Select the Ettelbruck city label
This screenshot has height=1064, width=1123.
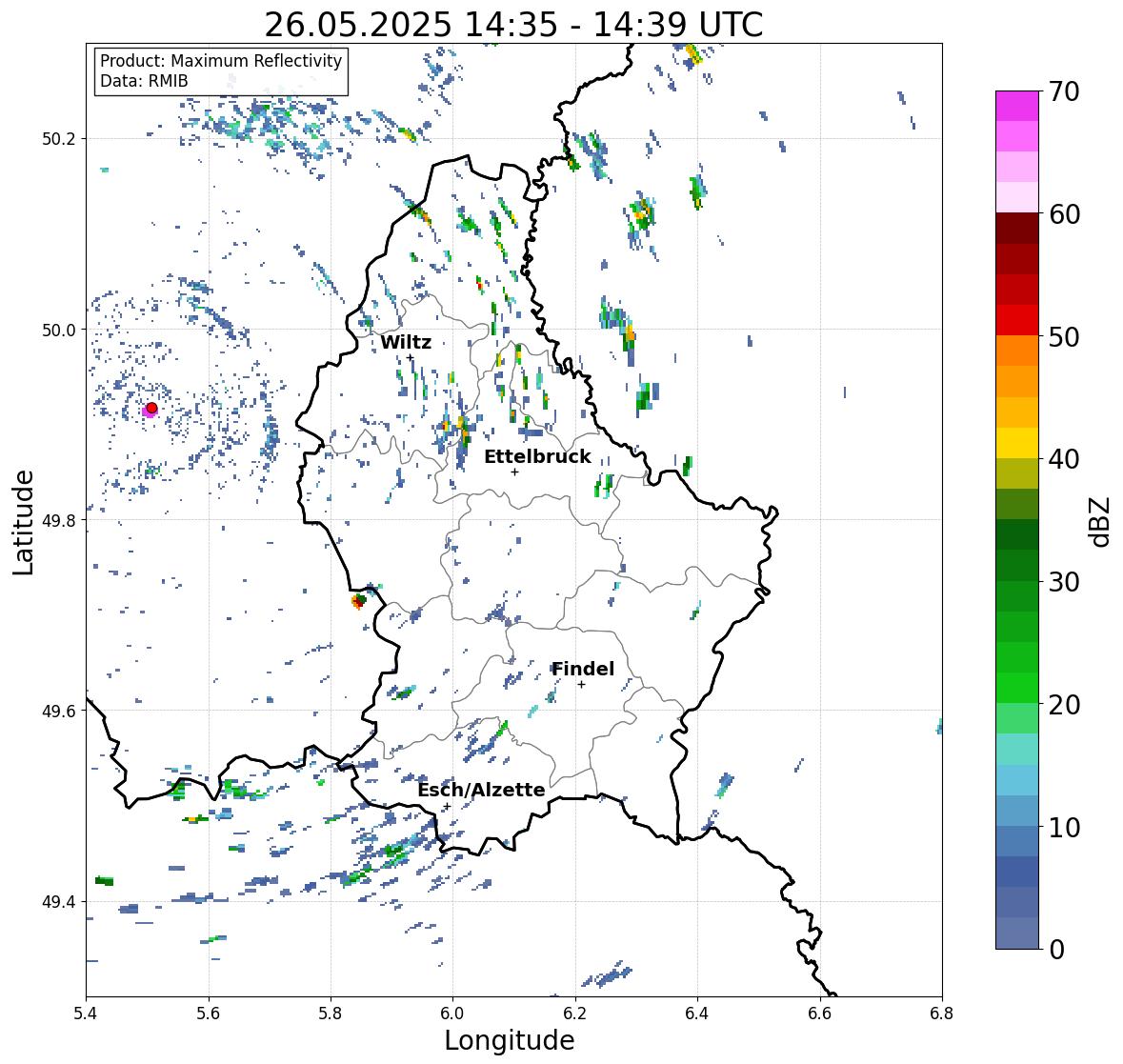(x=538, y=457)
